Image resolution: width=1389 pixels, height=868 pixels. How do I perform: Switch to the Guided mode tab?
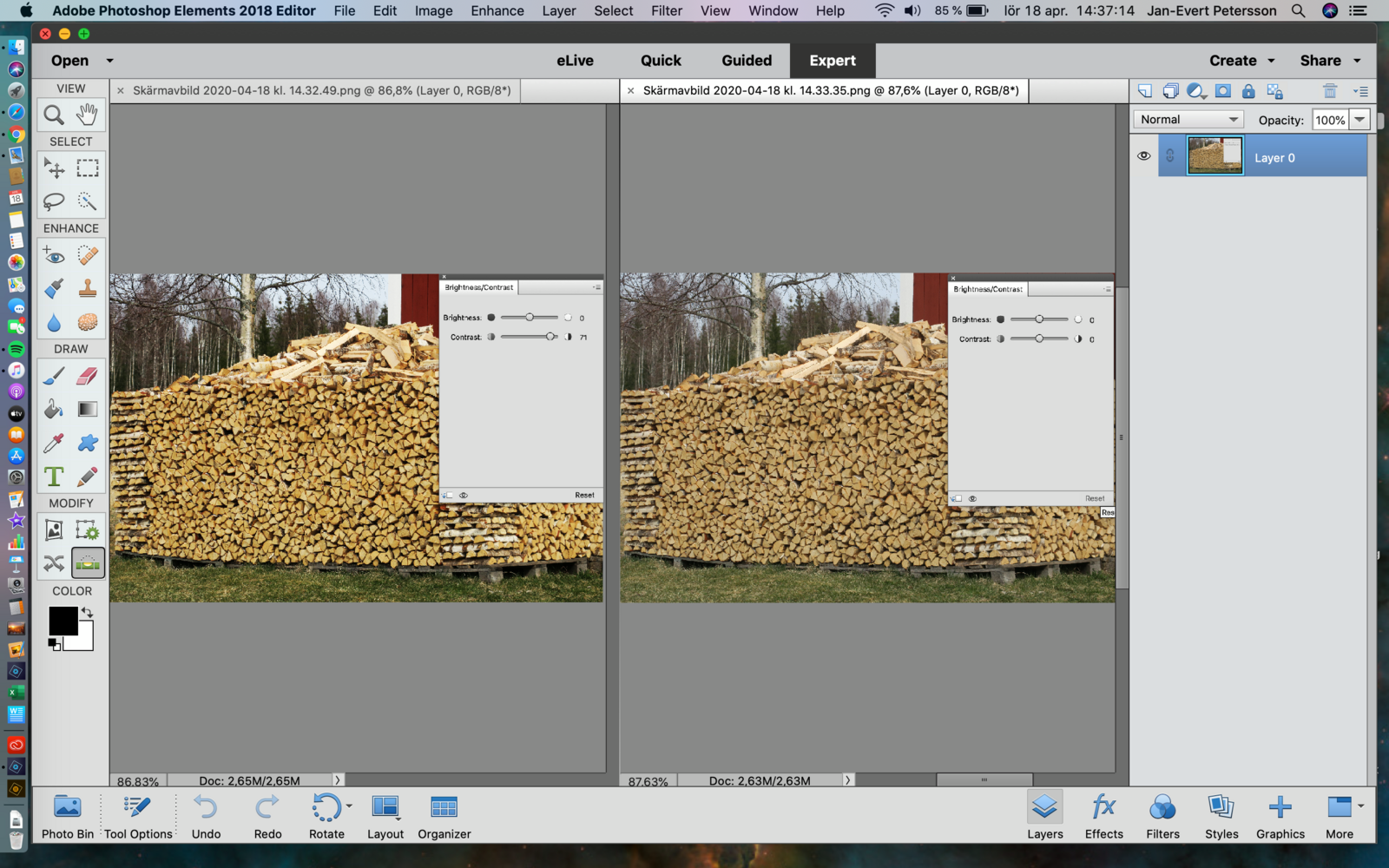(x=746, y=61)
